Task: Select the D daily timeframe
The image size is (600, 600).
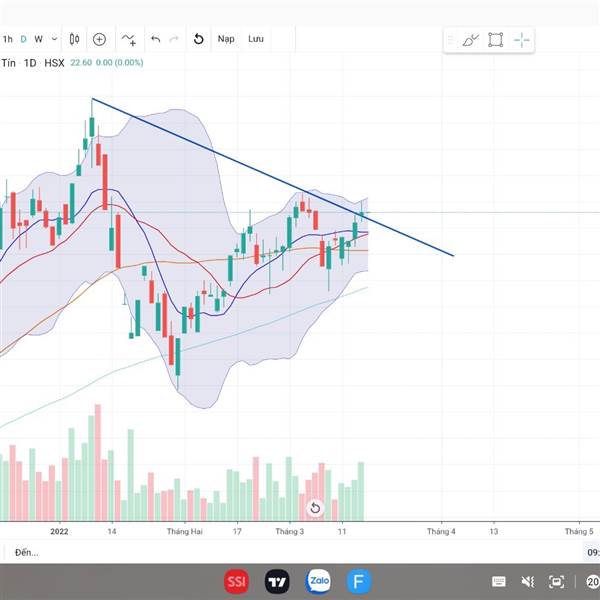Action: tap(23, 39)
